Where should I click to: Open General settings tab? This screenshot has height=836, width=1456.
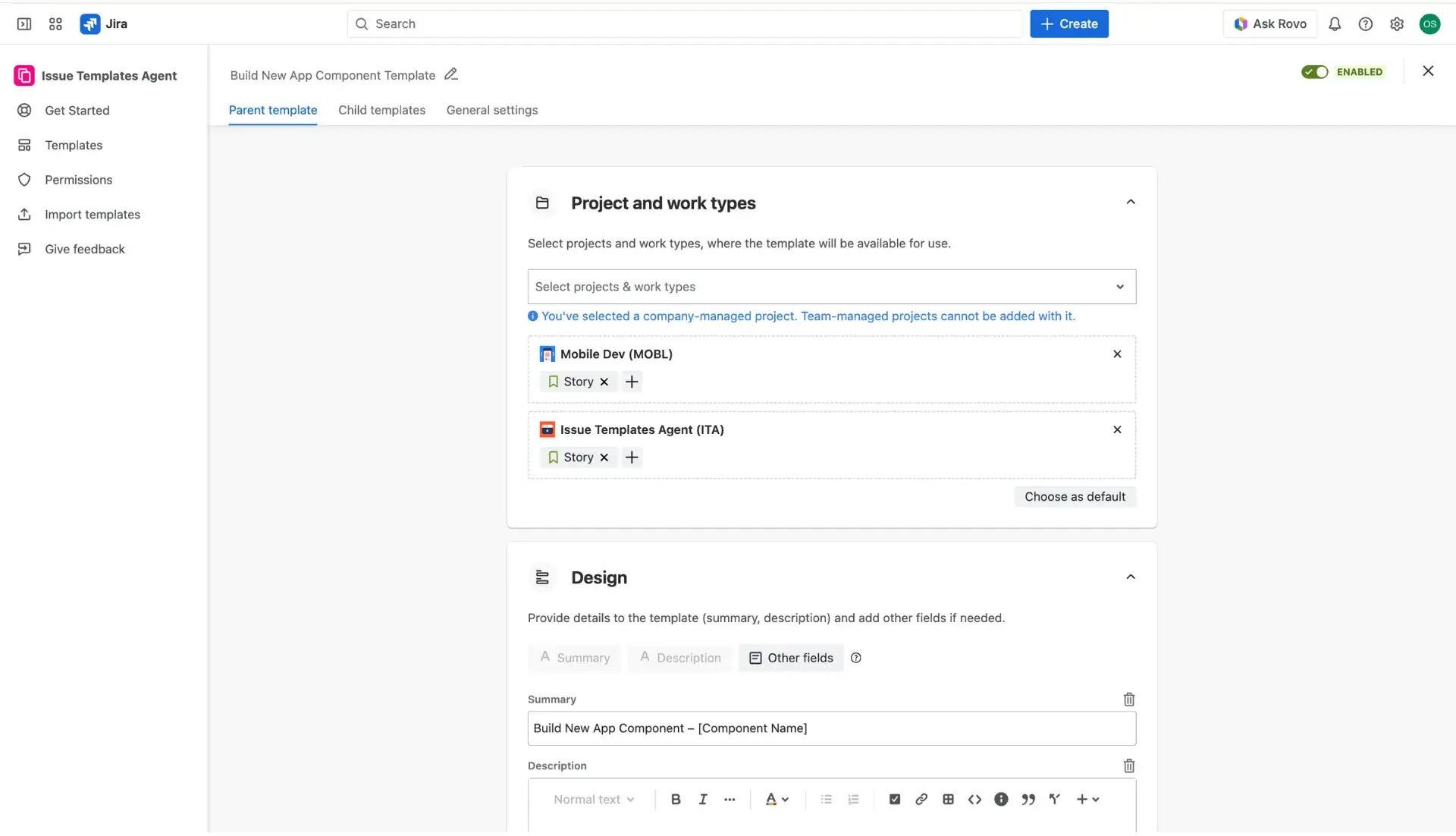pos(492,110)
